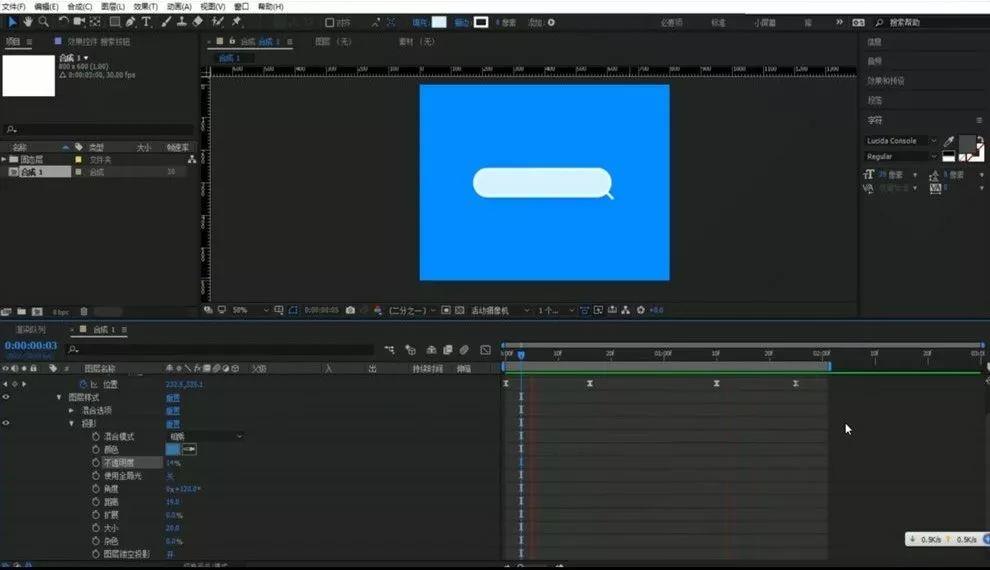990x570 pixels.
Task: Click frame blending icon in timeline header
Action: tap(448, 350)
